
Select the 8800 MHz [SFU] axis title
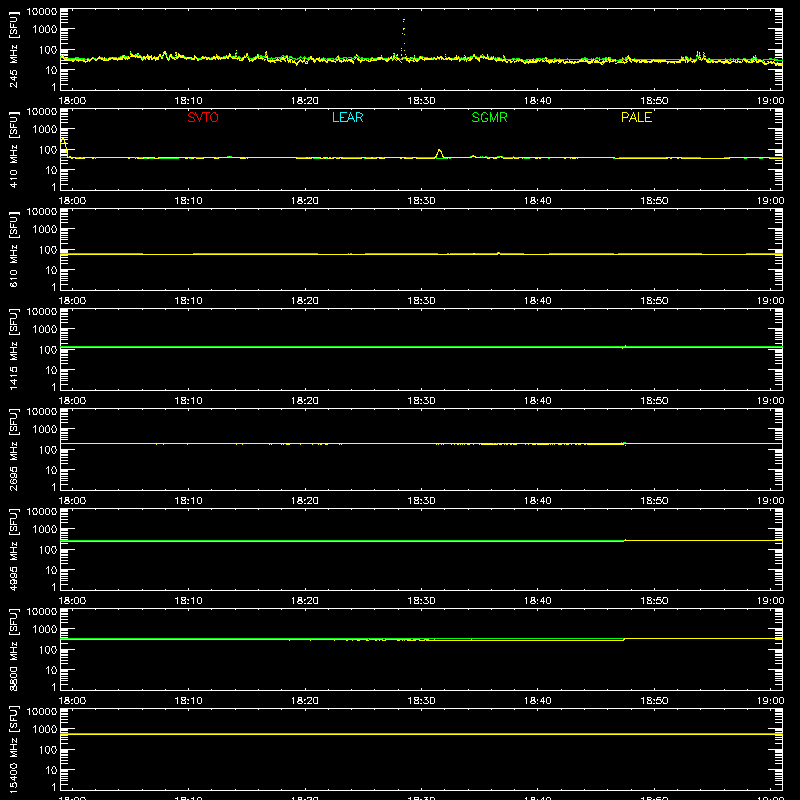pos(14,649)
